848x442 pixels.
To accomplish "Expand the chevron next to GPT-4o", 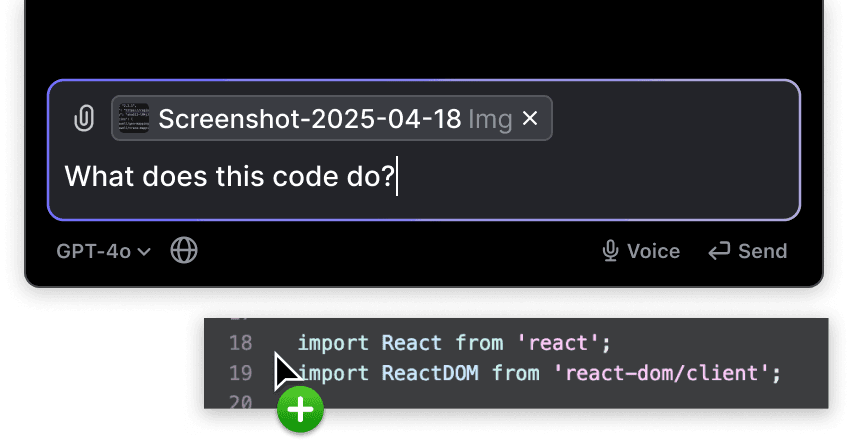I will pos(144,252).
